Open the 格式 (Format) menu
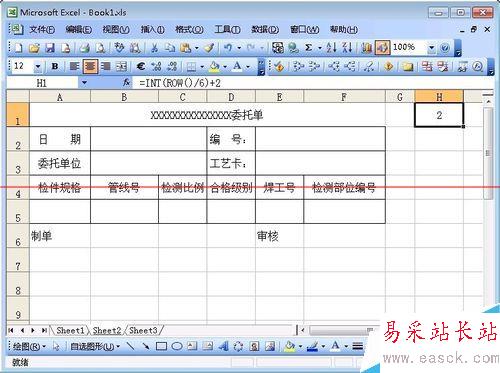Image resolution: width=500 pixels, height=373 pixels. tap(189, 30)
